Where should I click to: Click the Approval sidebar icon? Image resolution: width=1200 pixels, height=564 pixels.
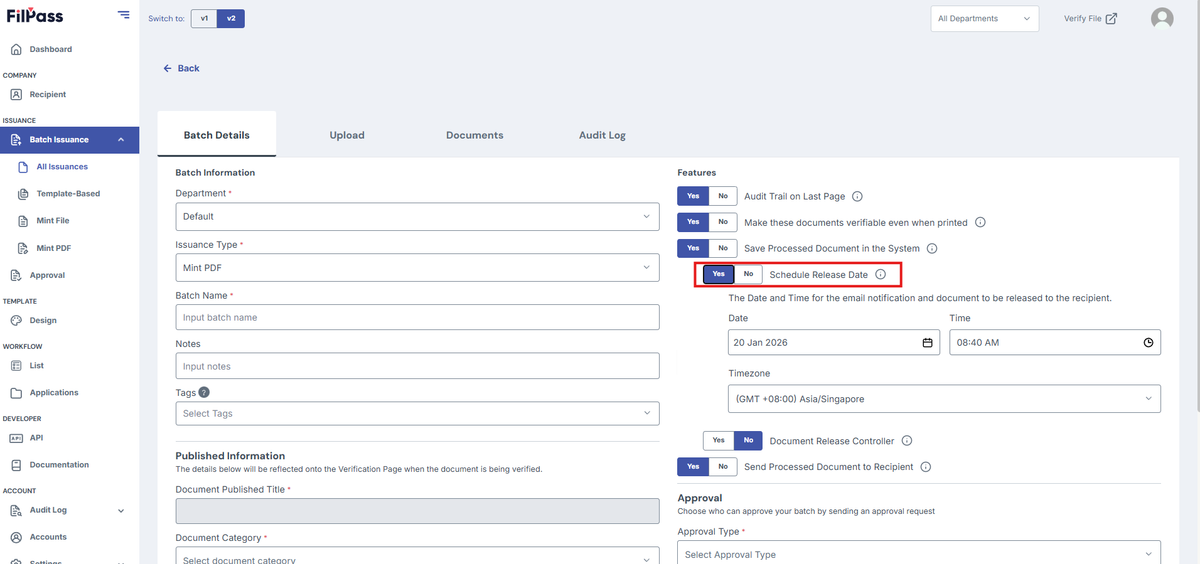click(x=16, y=275)
